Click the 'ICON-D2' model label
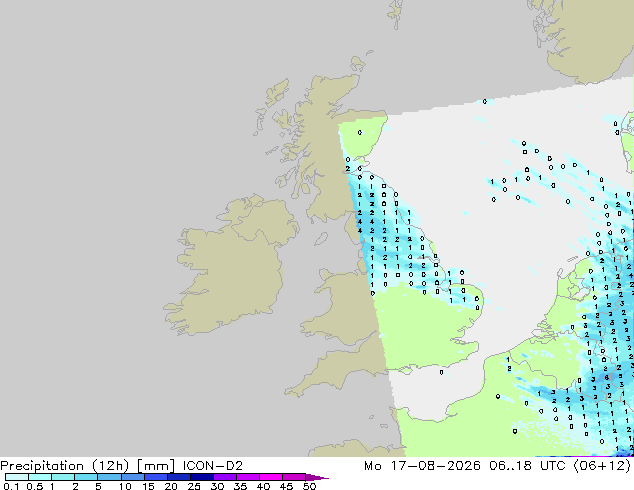The image size is (634, 490). pyautogui.click(x=213, y=466)
